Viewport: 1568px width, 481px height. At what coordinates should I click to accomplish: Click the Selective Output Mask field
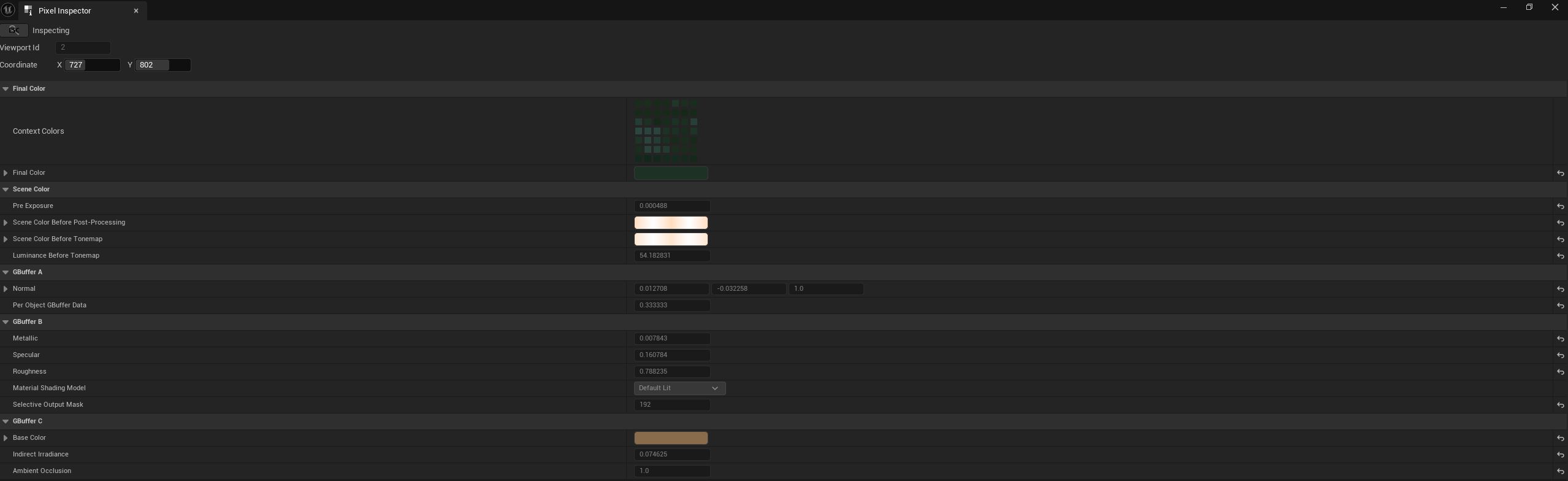click(672, 404)
